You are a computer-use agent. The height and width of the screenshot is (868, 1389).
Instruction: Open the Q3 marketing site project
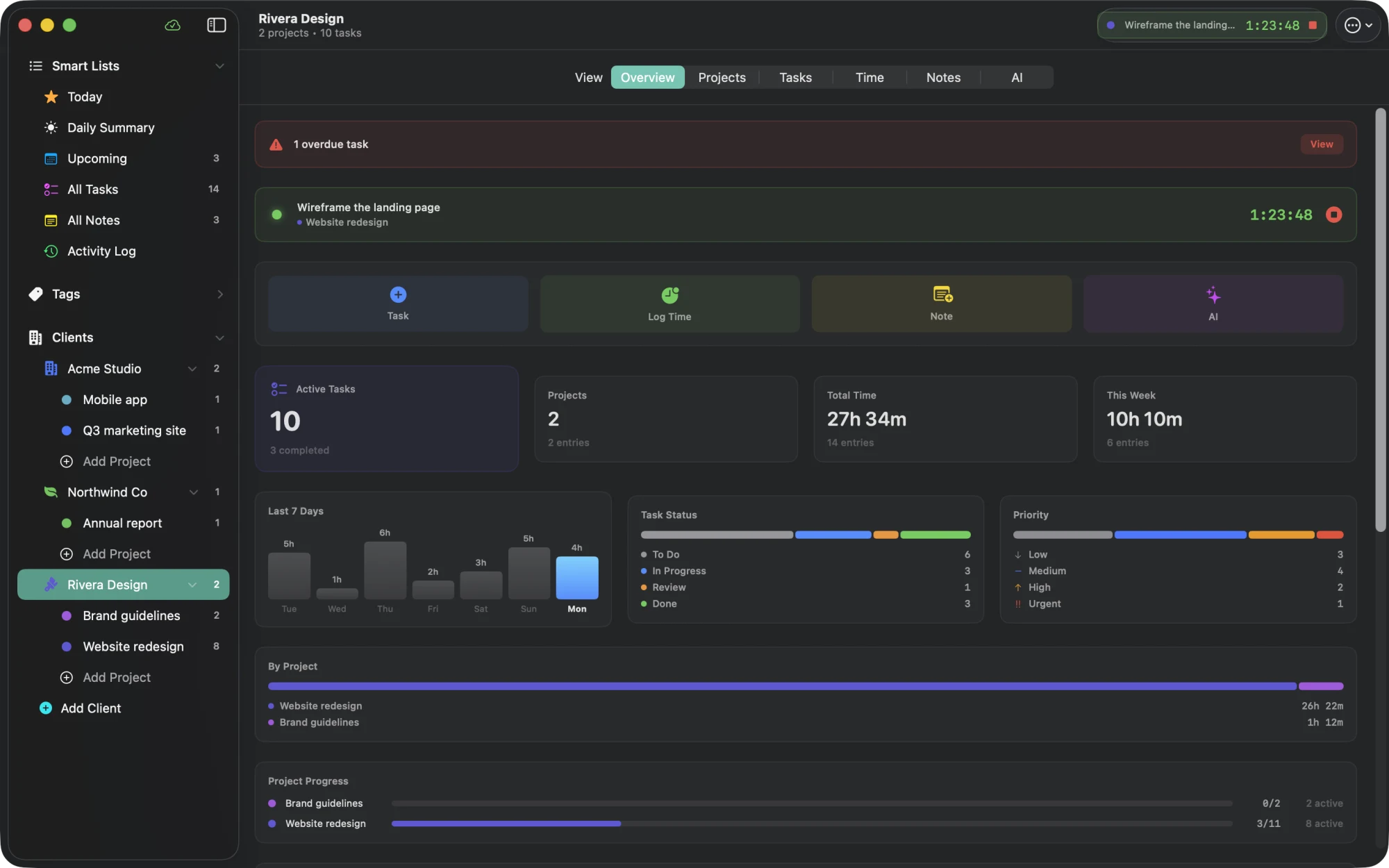pyautogui.click(x=123, y=431)
